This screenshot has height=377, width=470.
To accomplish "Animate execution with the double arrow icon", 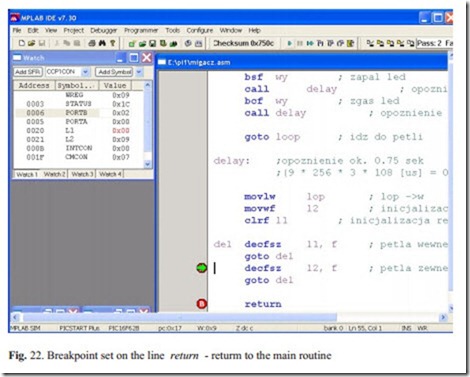I will (310, 43).
